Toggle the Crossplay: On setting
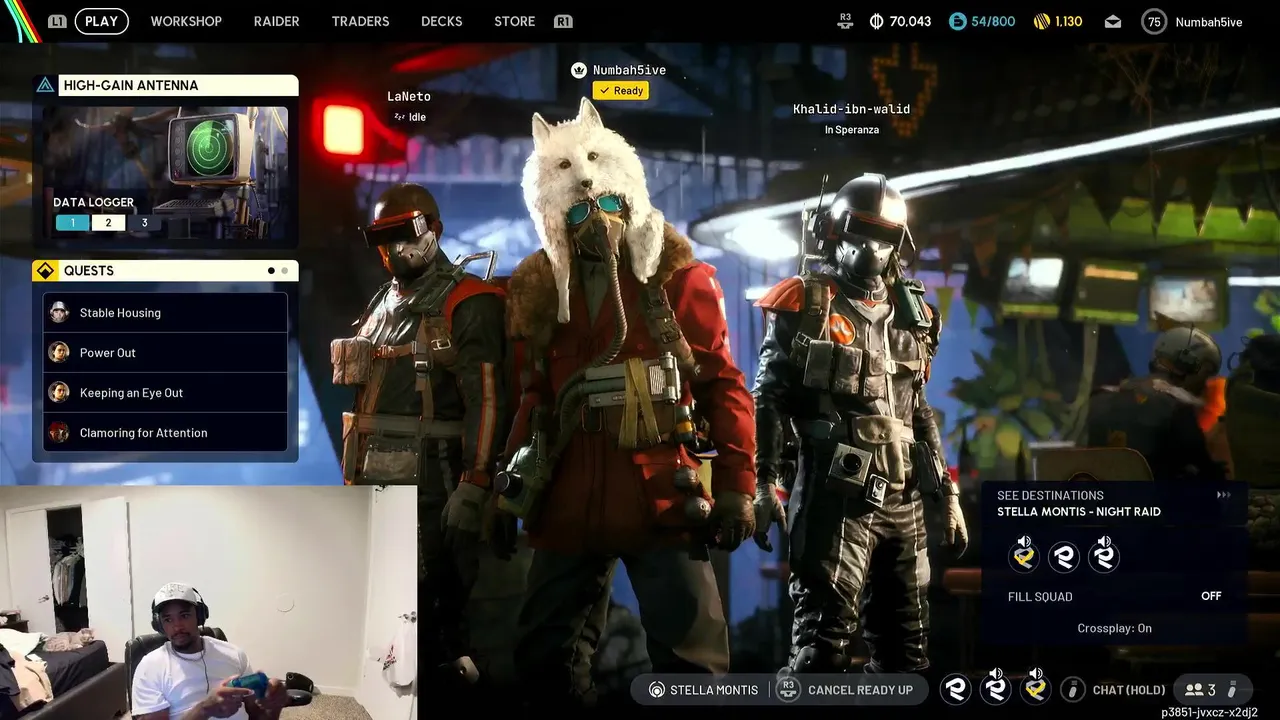 [x=1114, y=628]
